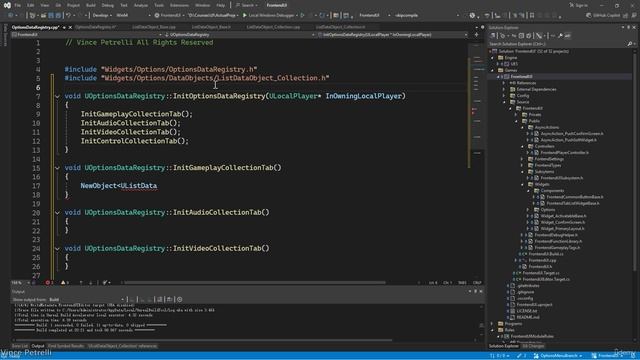Click the editor horizontal scrollbar
Screen dimensions: 640x360
pos(255,282)
